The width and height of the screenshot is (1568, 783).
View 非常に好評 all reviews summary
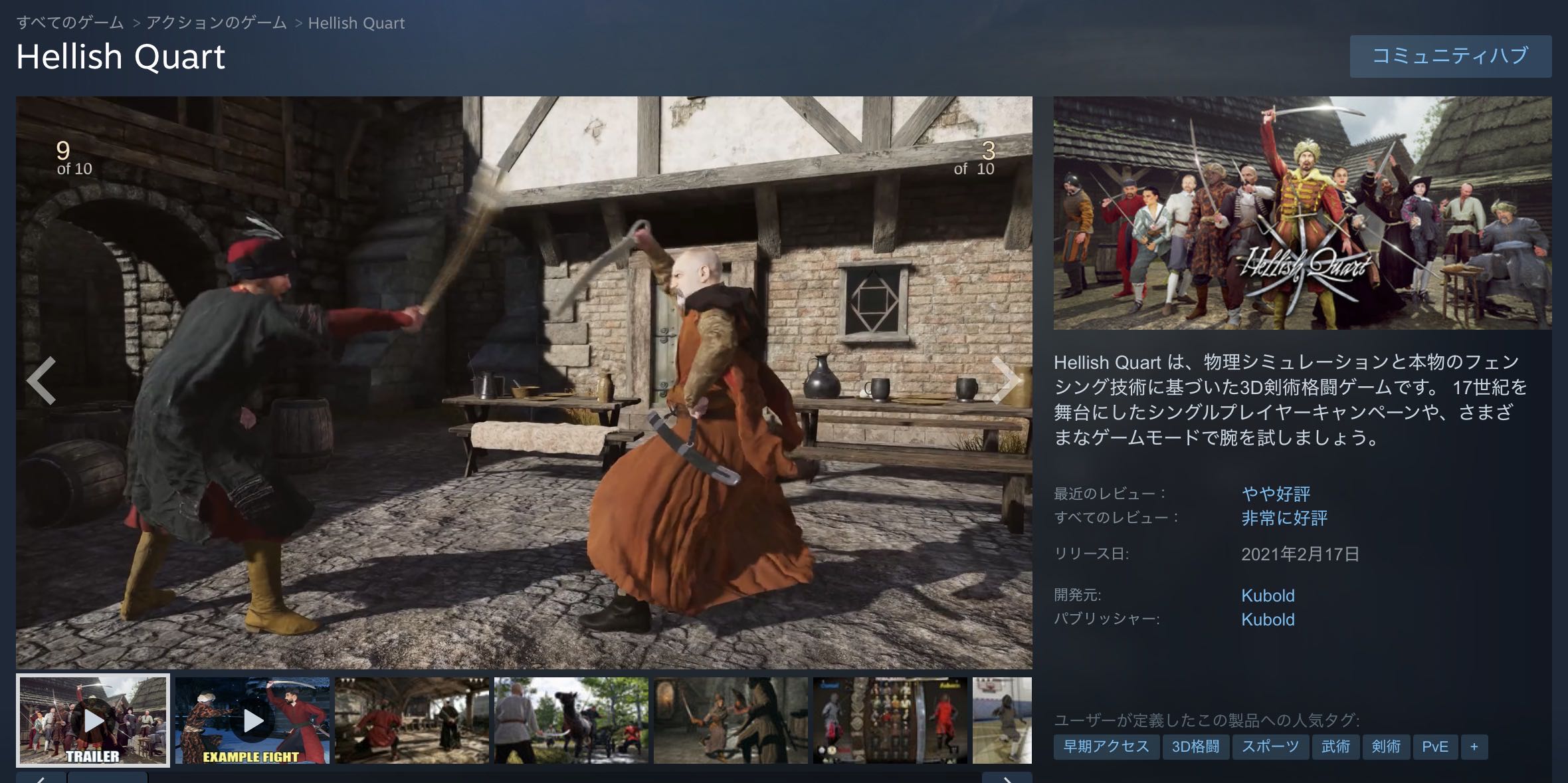click(1284, 518)
